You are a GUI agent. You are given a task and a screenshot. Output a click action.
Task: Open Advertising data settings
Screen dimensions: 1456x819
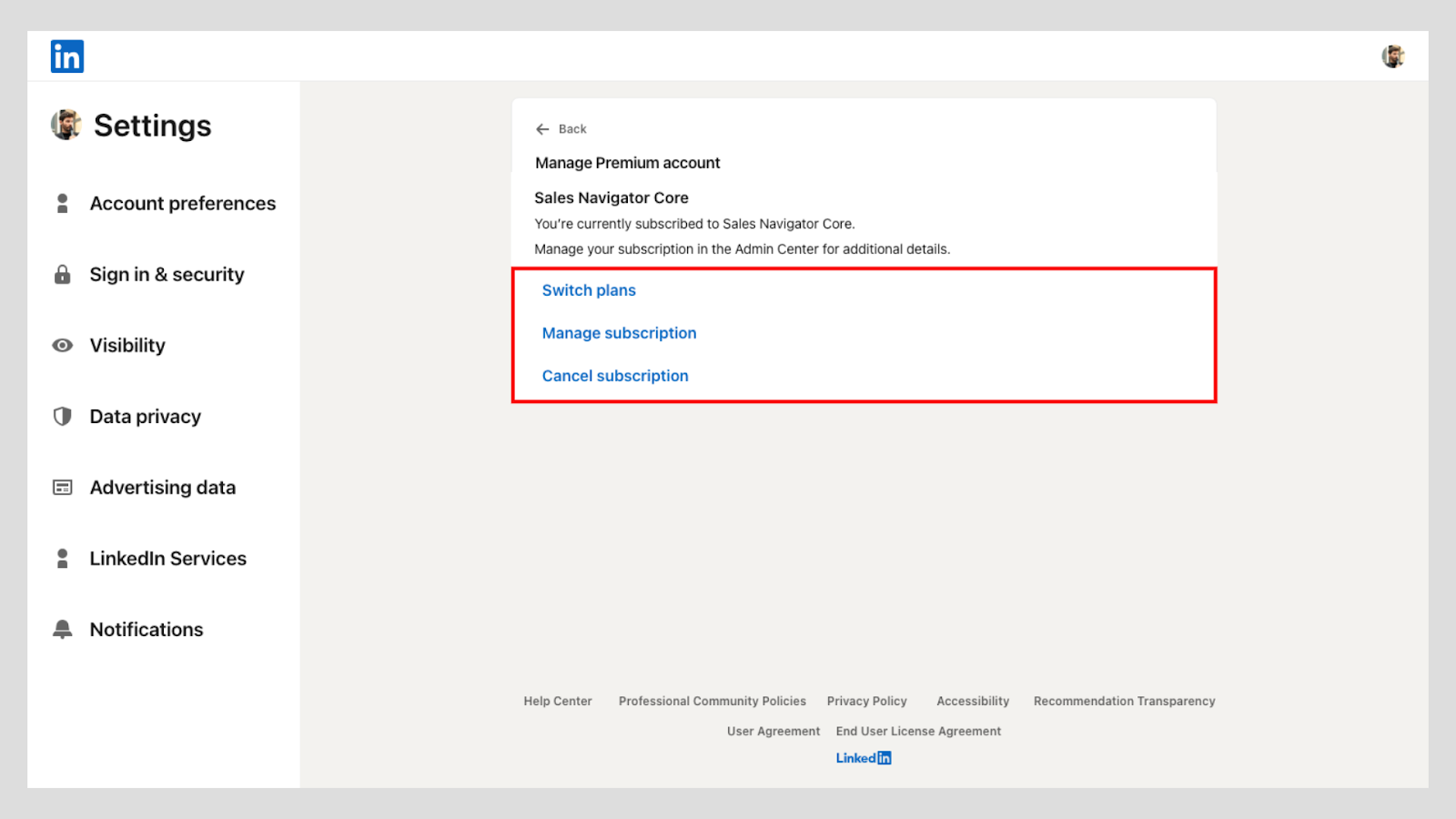[x=162, y=487]
